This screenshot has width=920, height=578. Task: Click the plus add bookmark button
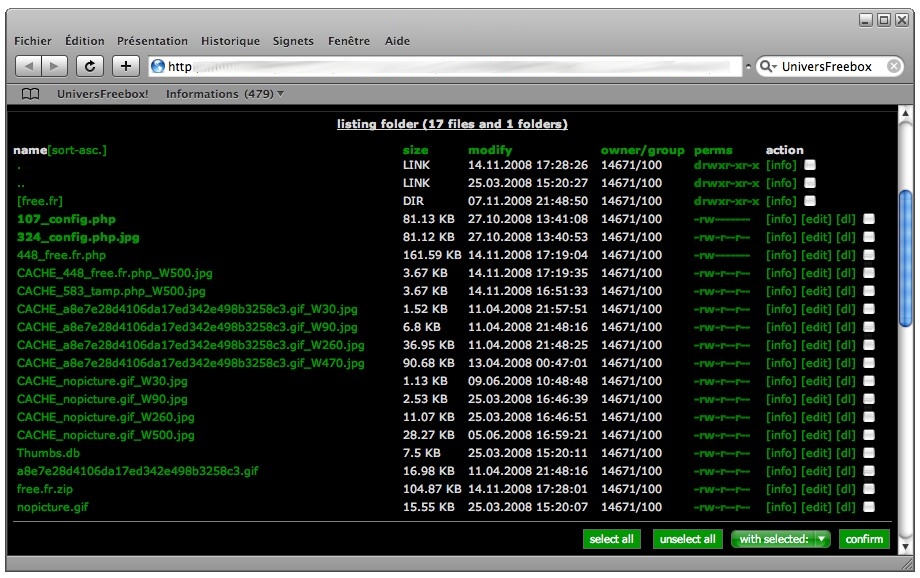click(125, 66)
